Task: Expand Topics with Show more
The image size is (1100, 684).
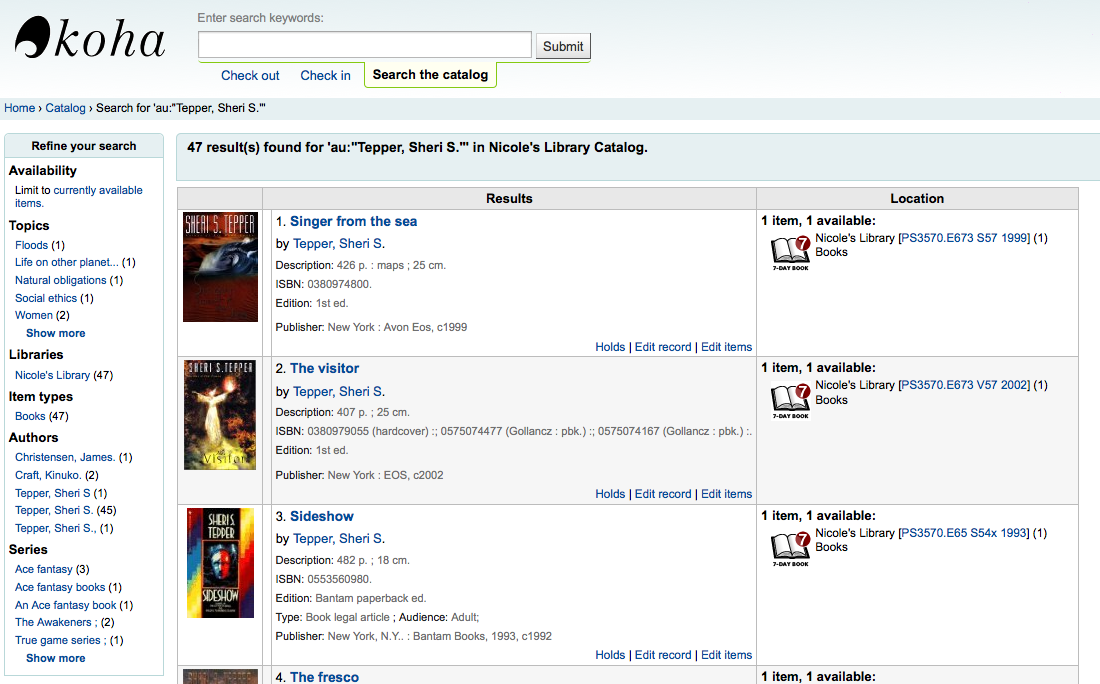Action: (x=55, y=333)
